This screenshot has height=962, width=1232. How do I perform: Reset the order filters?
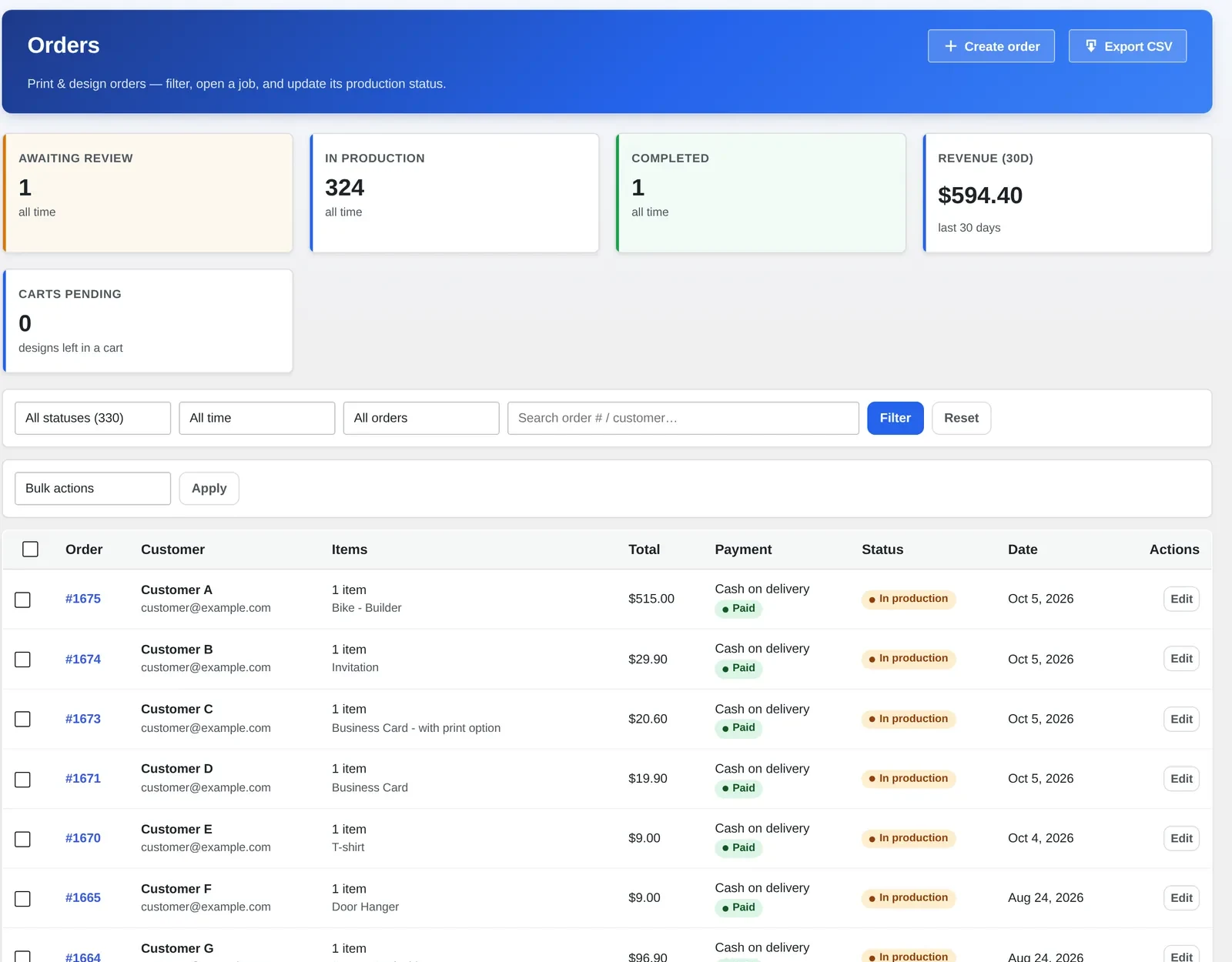click(x=961, y=418)
